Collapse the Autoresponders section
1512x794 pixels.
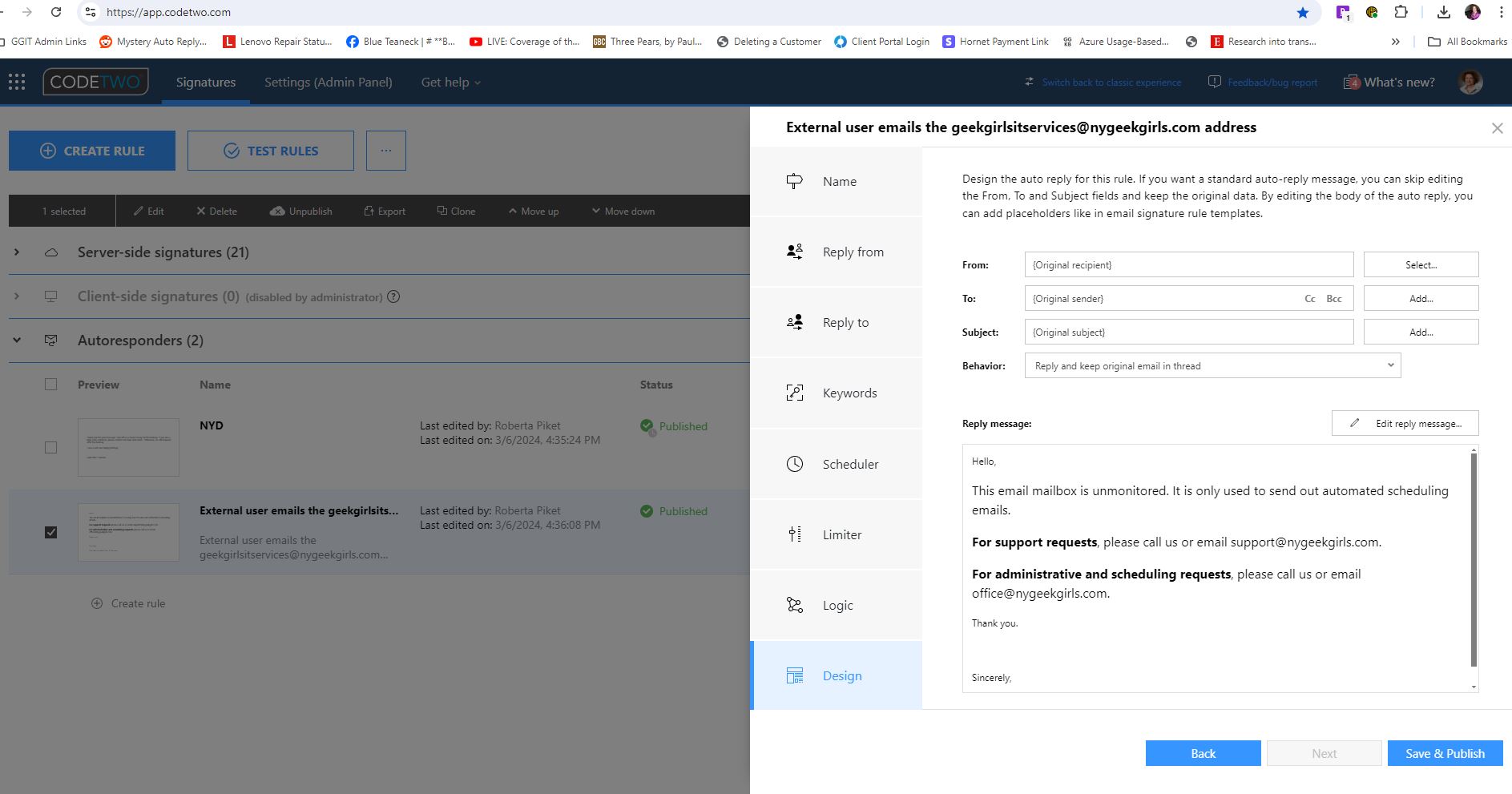(x=17, y=341)
